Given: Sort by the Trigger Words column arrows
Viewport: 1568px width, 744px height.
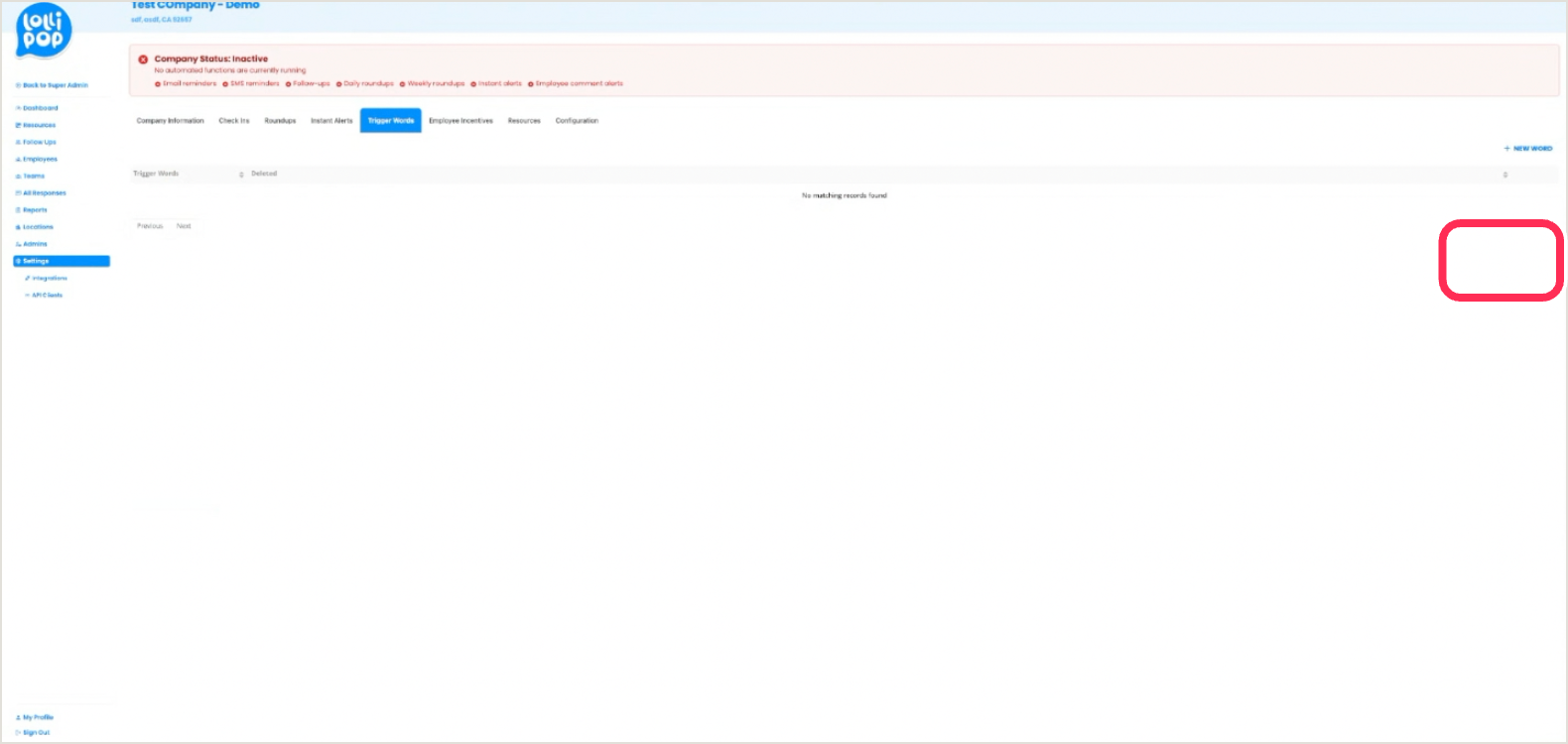Looking at the screenshot, I should pos(241,175).
